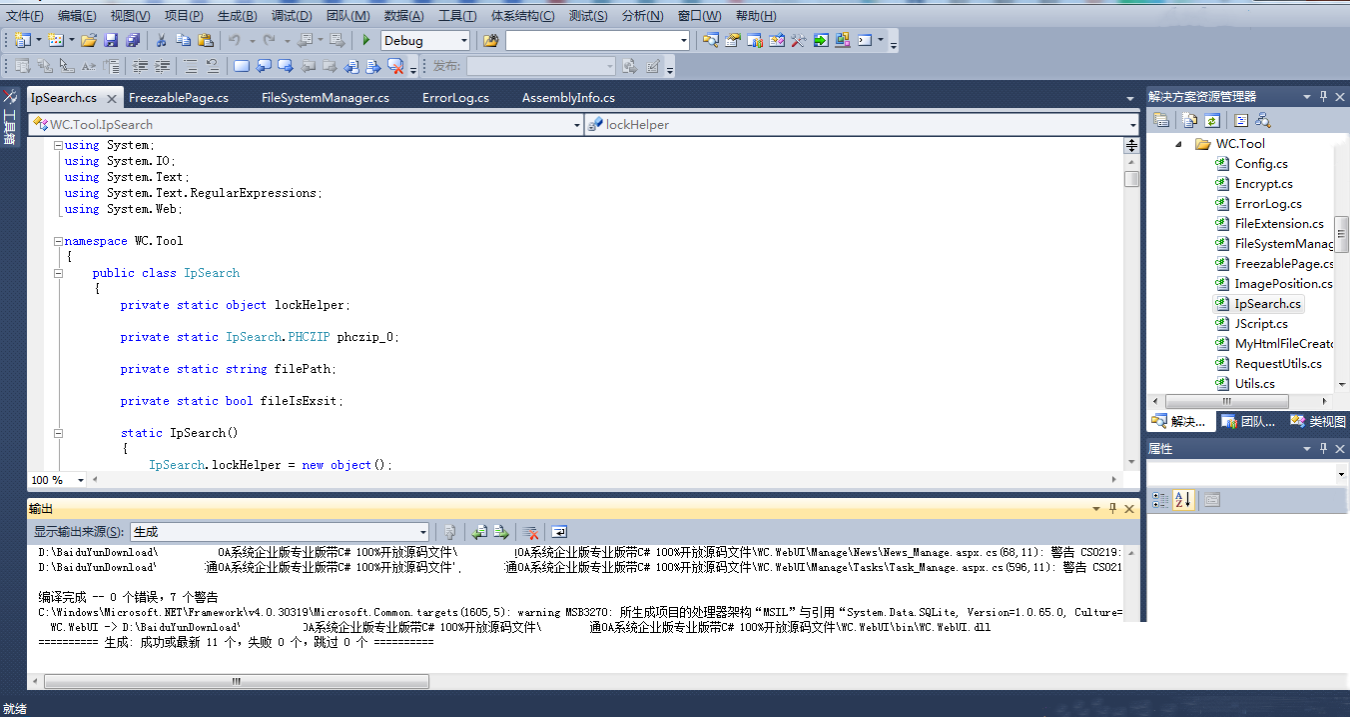This screenshot has width=1350, height=717.
Task: Toggle Show All Files in Solution Explorer
Action: point(1189,120)
